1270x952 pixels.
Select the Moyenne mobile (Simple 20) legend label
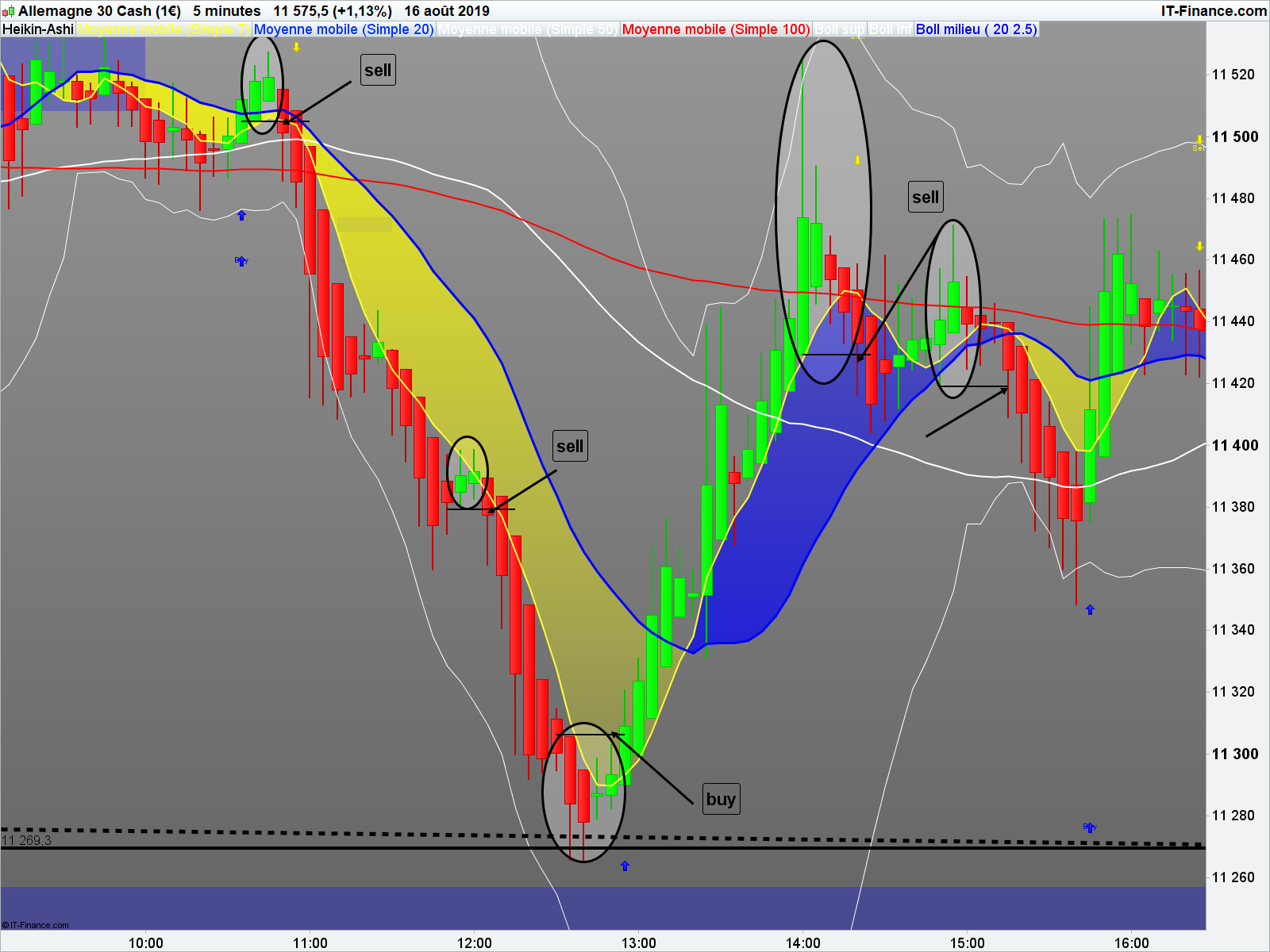click(x=344, y=29)
